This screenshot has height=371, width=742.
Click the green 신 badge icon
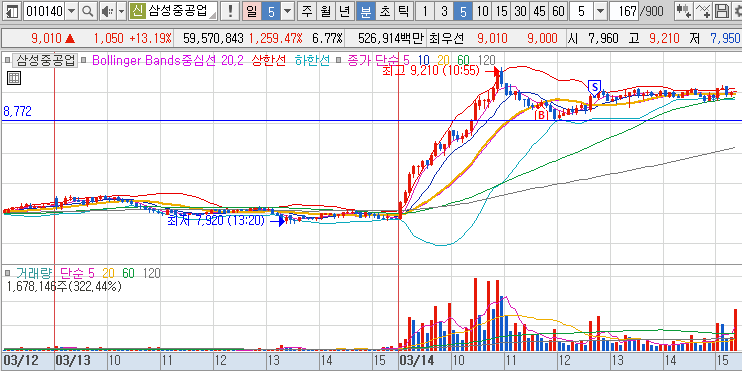click(x=138, y=11)
